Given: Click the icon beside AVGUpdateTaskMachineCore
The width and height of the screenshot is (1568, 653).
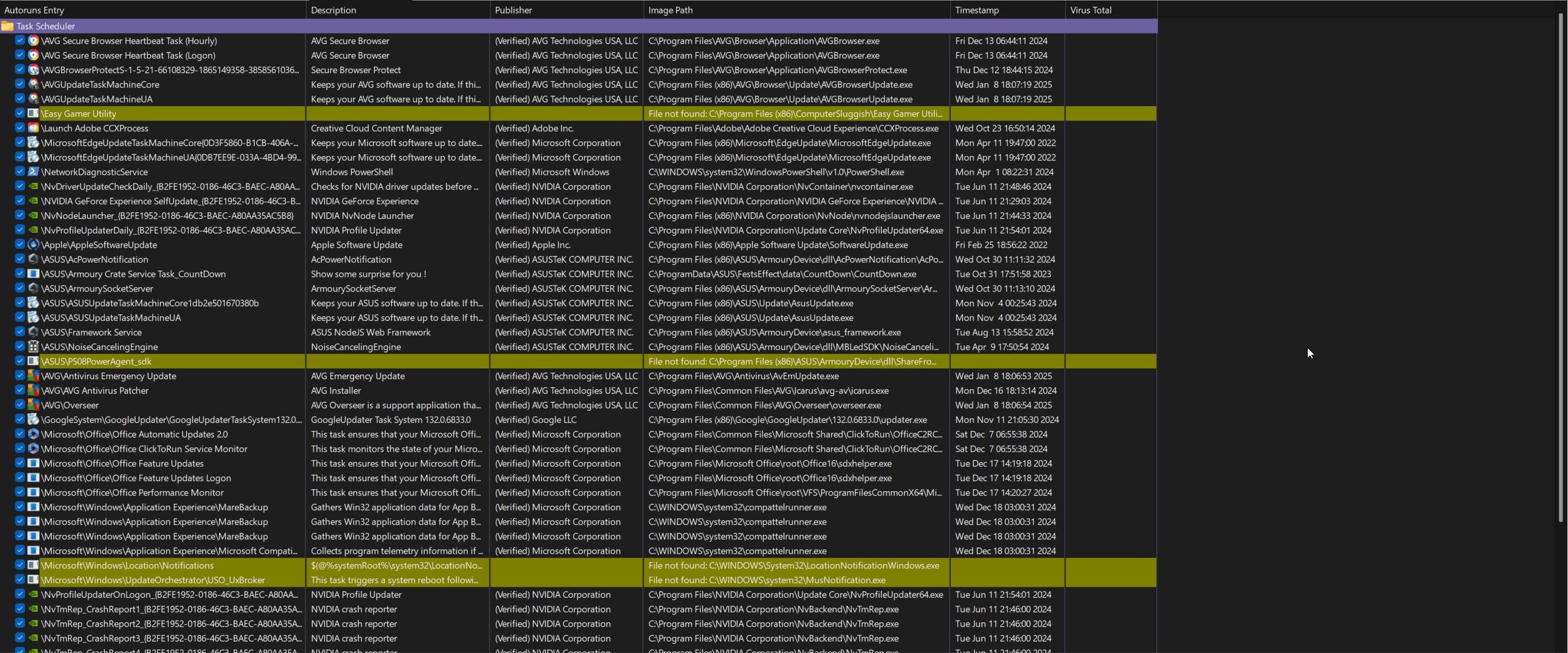Looking at the screenshot, I should pos(34,84).
